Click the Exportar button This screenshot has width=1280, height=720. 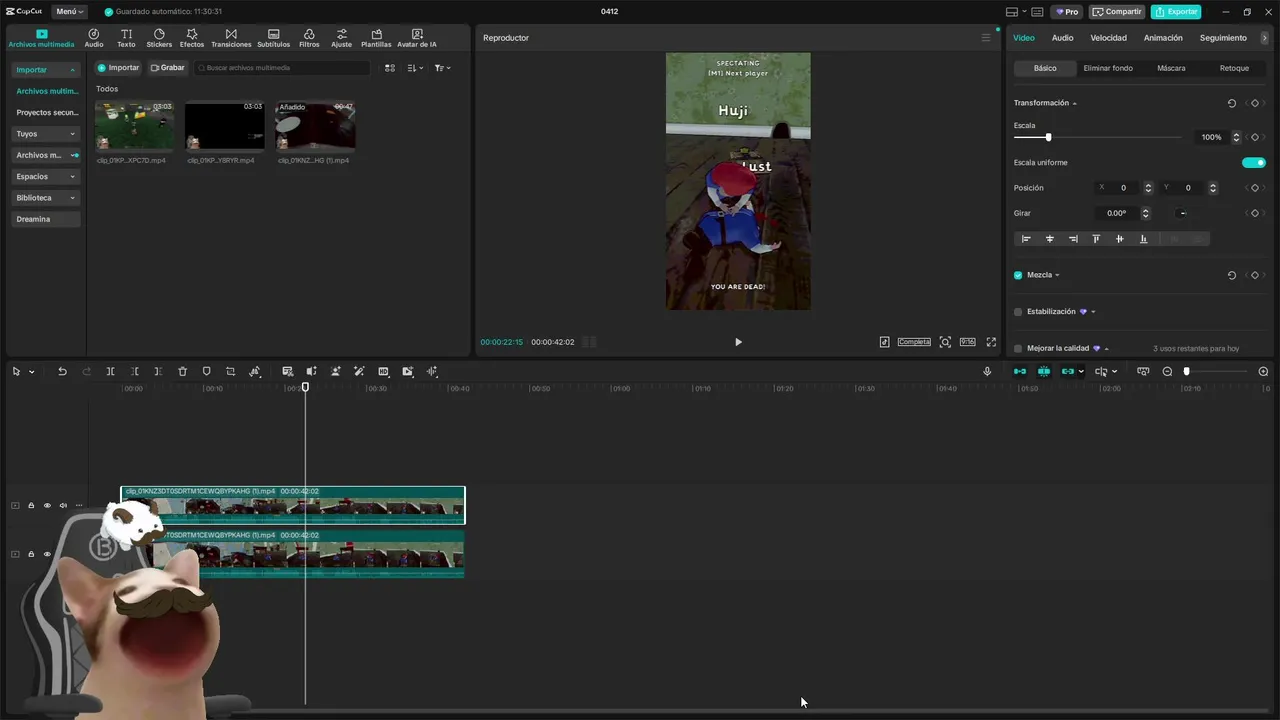point(1176,12)
